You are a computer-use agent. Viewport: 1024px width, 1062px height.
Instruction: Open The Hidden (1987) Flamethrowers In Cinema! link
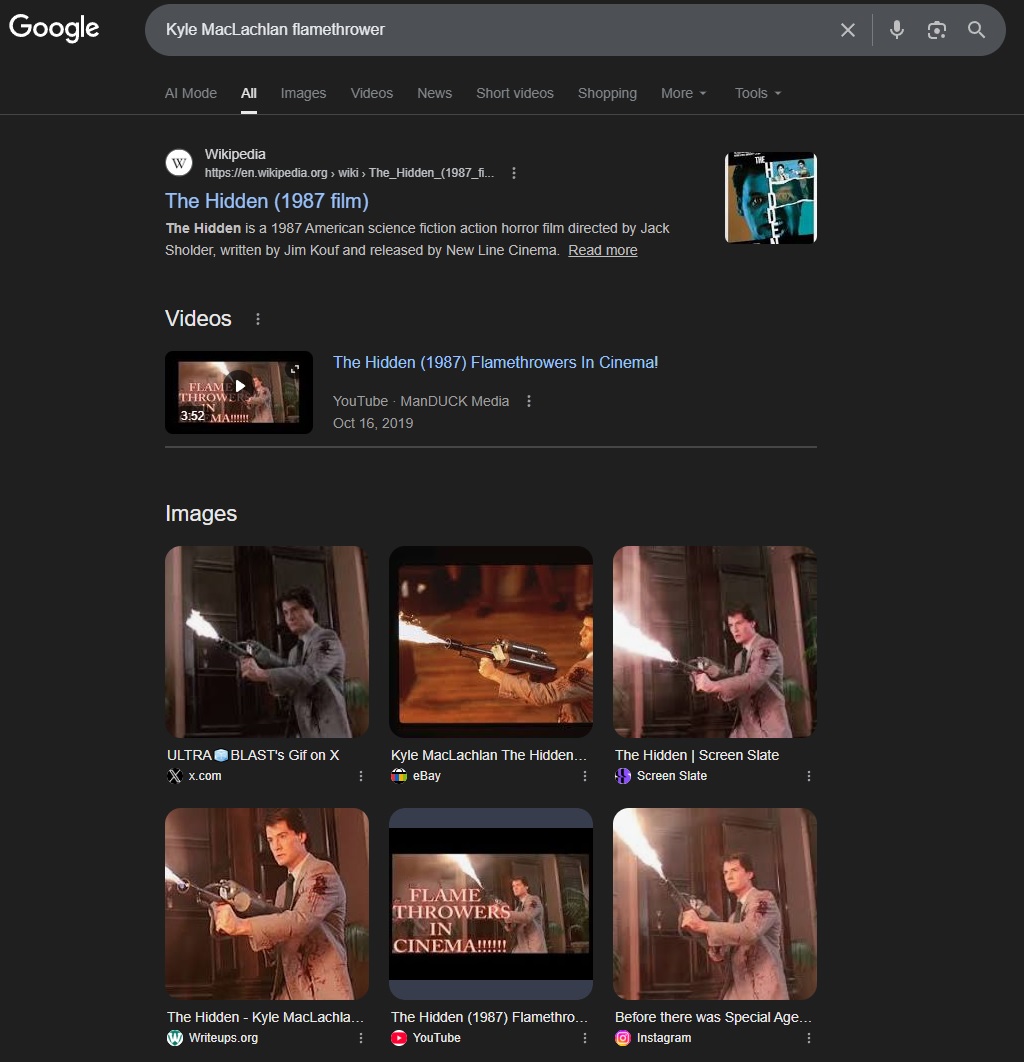coord(495,362)
